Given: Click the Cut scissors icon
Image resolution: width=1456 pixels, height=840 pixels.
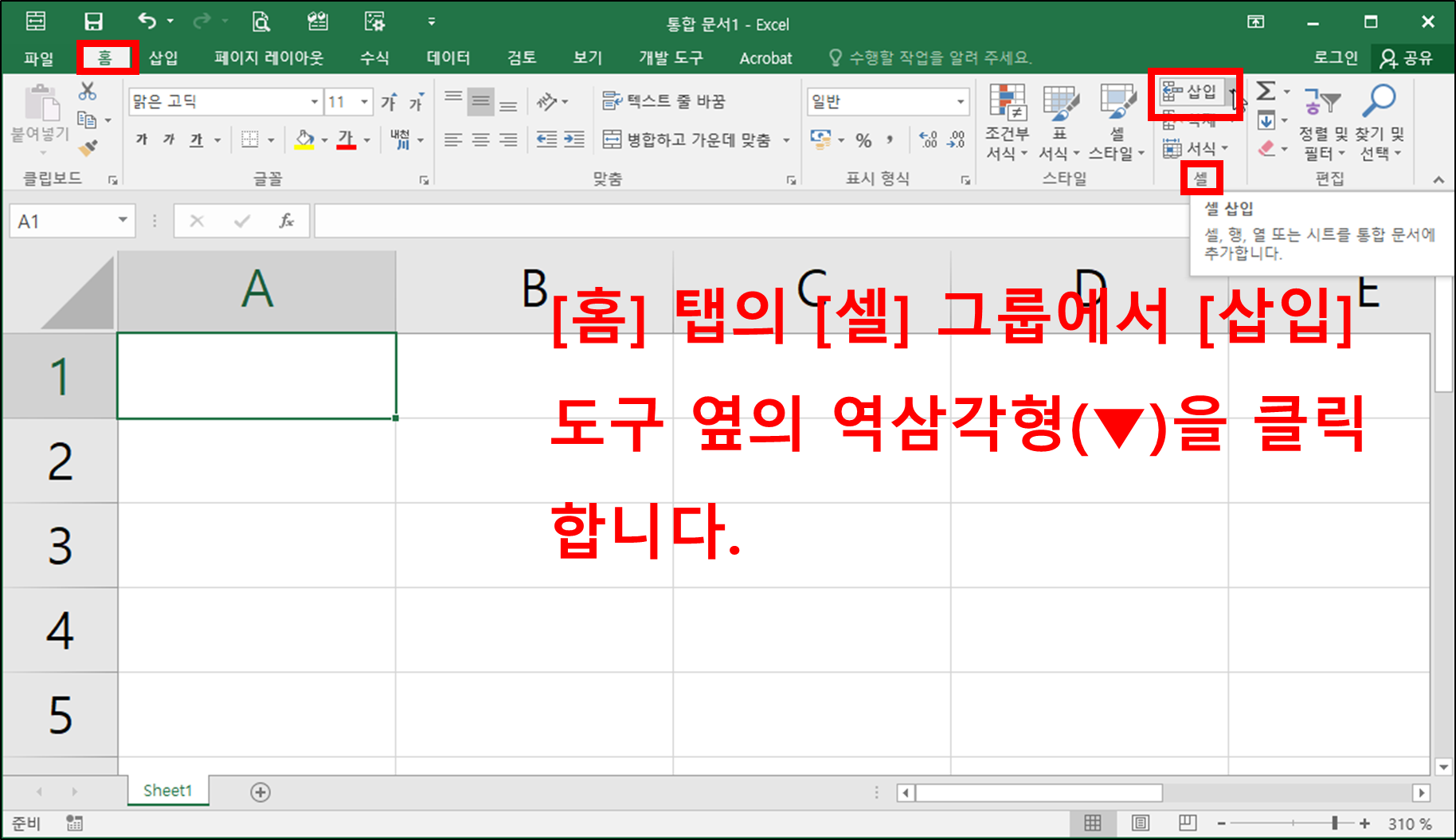Looking at the screenshot, I should [87, 92].
